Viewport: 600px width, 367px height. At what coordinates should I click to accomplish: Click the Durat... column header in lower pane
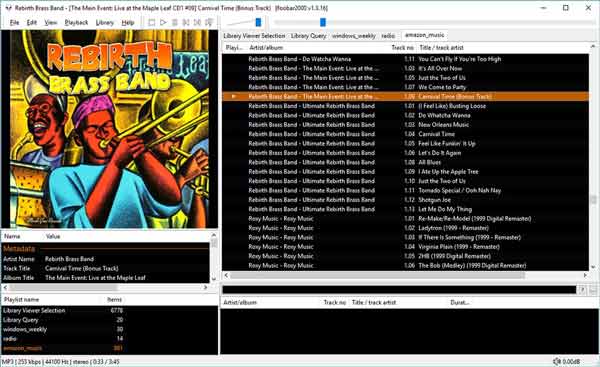pyautogui.click(x=460, y=303)
